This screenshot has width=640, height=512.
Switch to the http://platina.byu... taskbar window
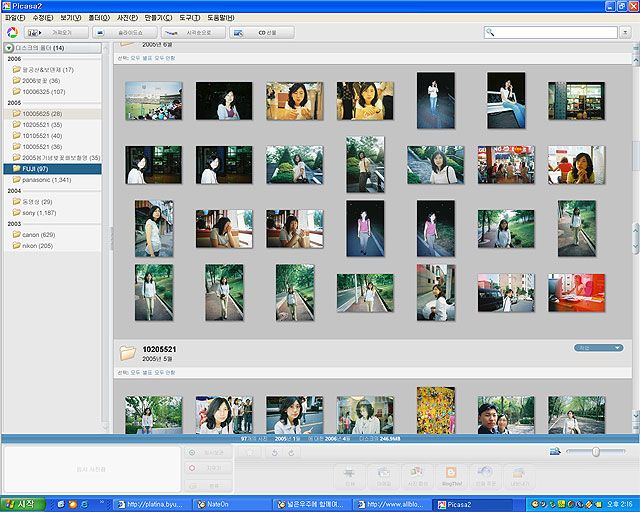[152, 505]
